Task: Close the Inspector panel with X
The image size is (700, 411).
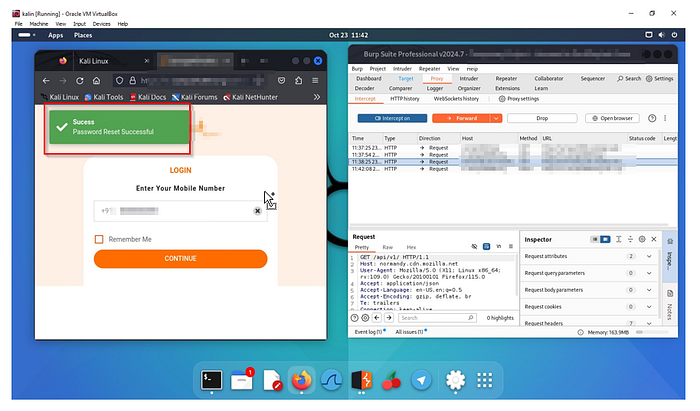Action: tap(654, 239)
